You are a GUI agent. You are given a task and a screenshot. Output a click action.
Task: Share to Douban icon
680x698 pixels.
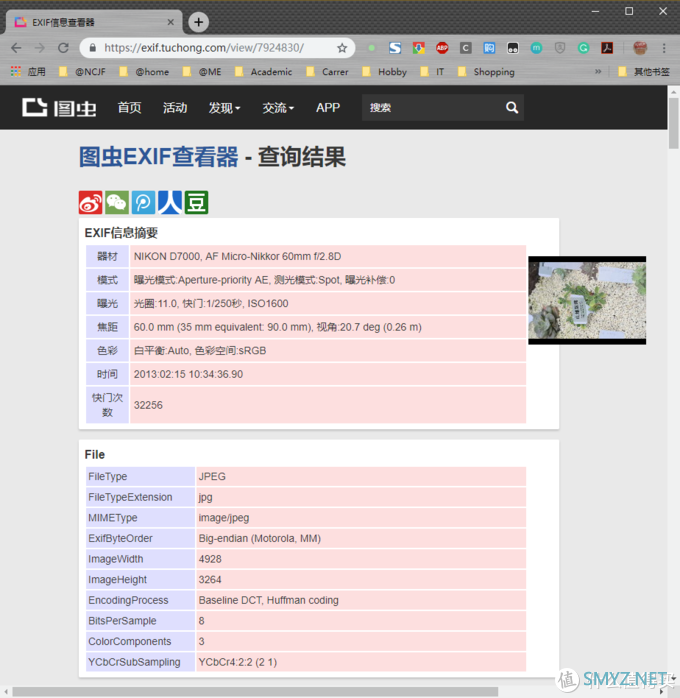[196, 203]
